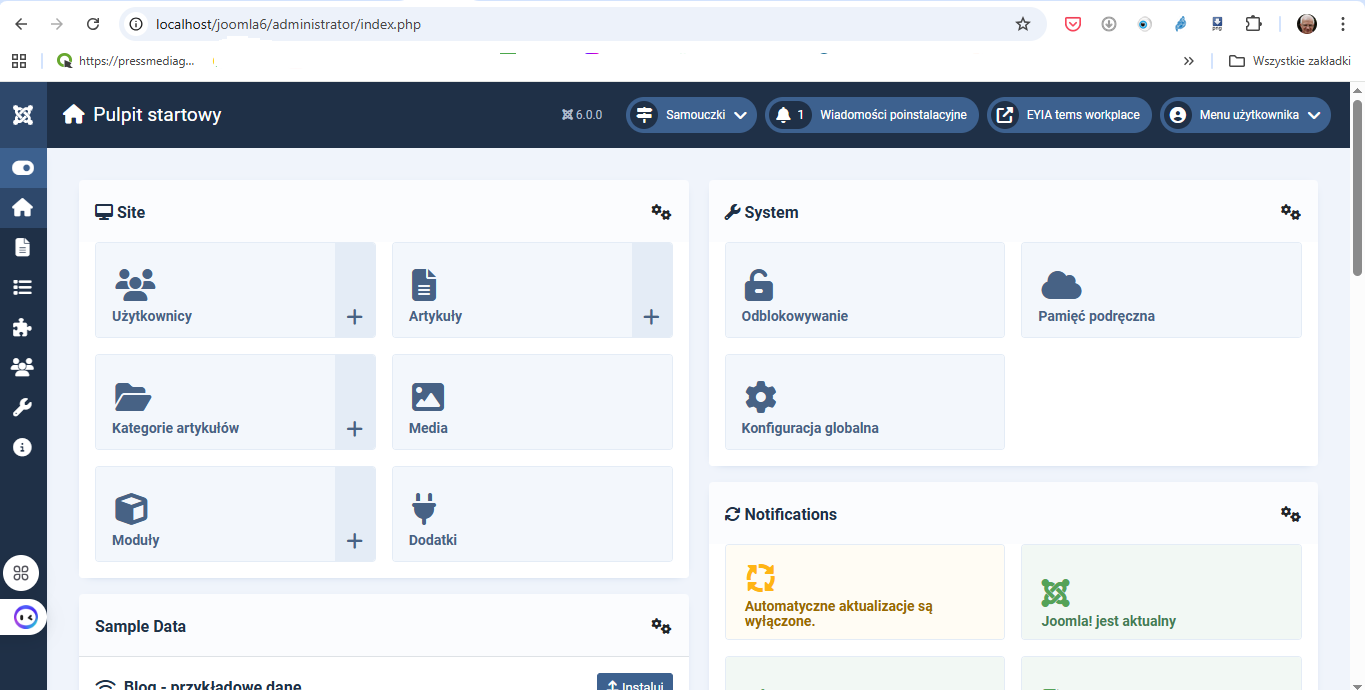Screen dimensions: 1365x690
Task: Open the Menus list icon in sidebar
Action: click(x=22, y=287)
